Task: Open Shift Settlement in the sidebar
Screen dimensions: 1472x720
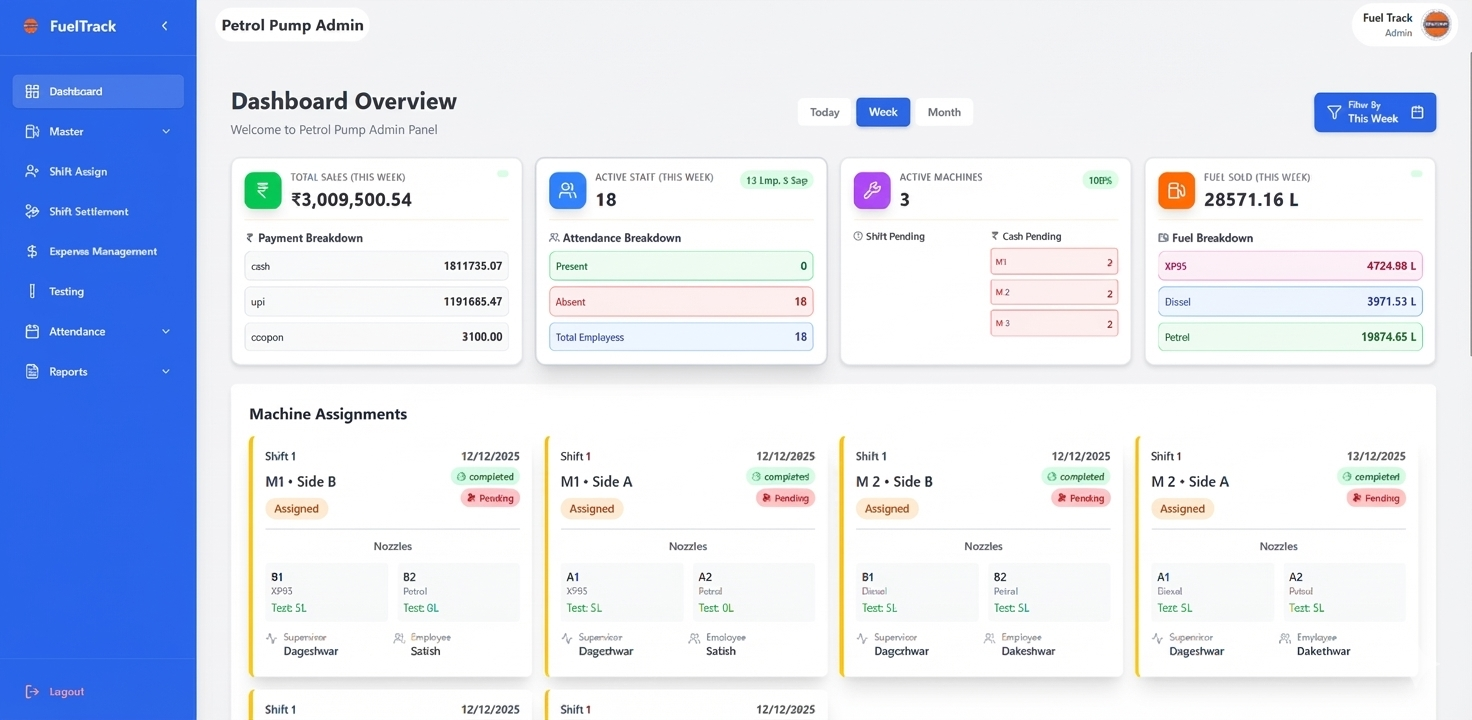Action: coord(87,211)
